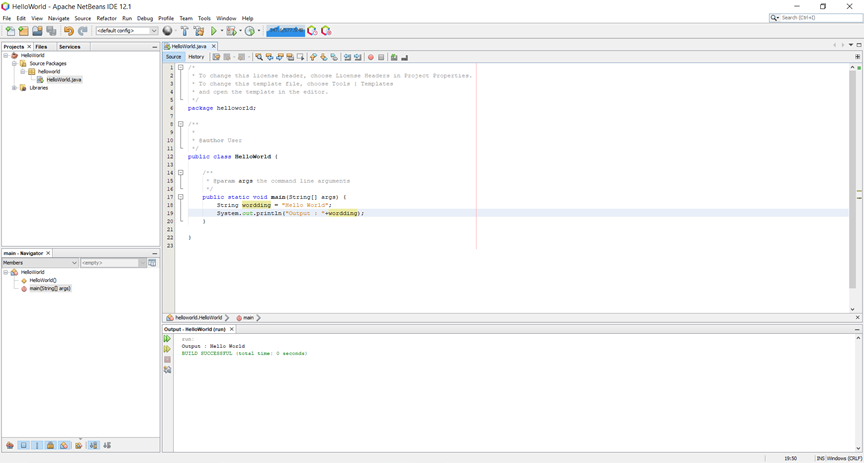The image size is (864, 463).
Task: Click the Find Selection magnifier icon
Action: click(259, 57)
